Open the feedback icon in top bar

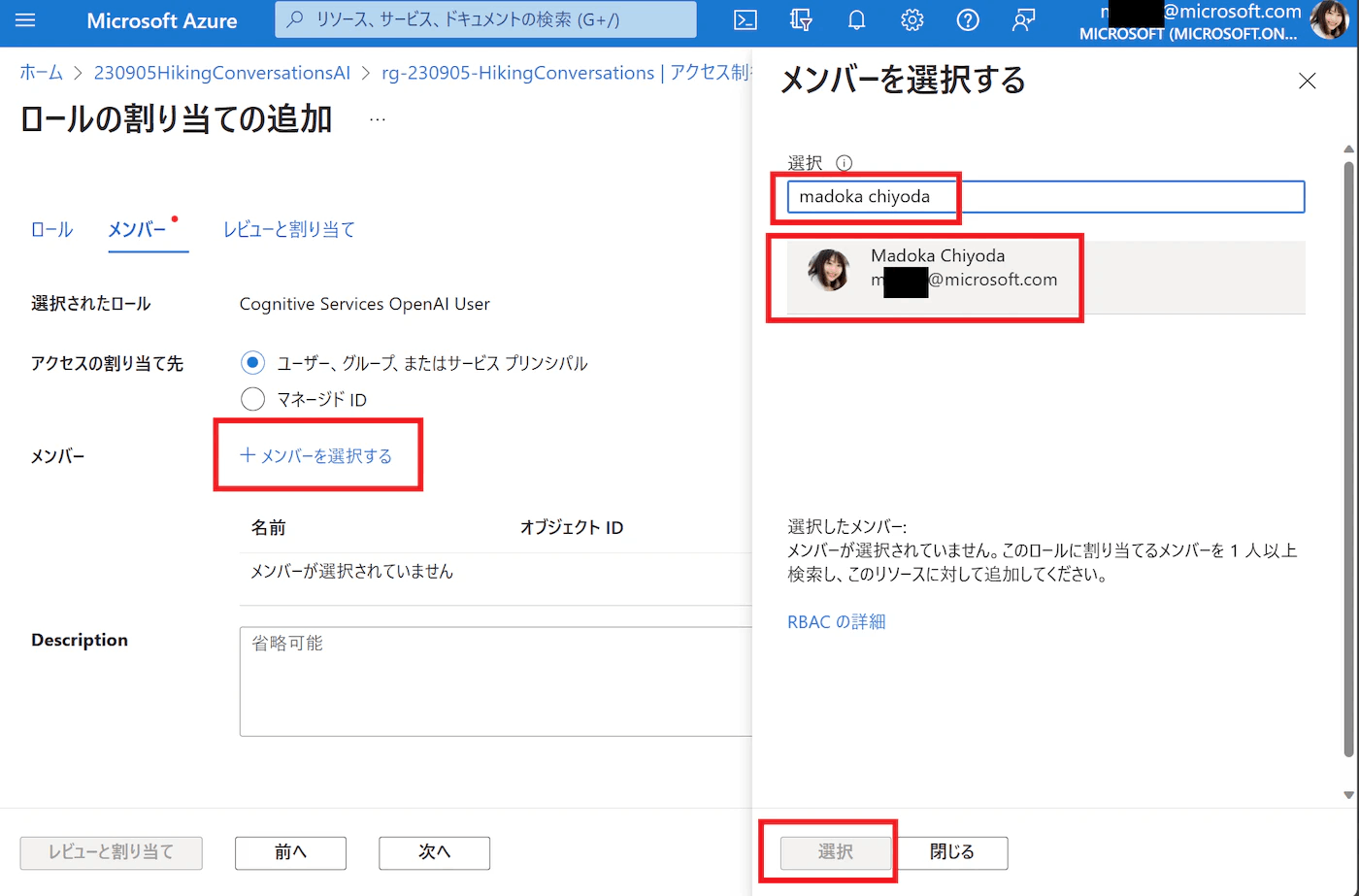pyautogui.click(x=1023, y=20)
